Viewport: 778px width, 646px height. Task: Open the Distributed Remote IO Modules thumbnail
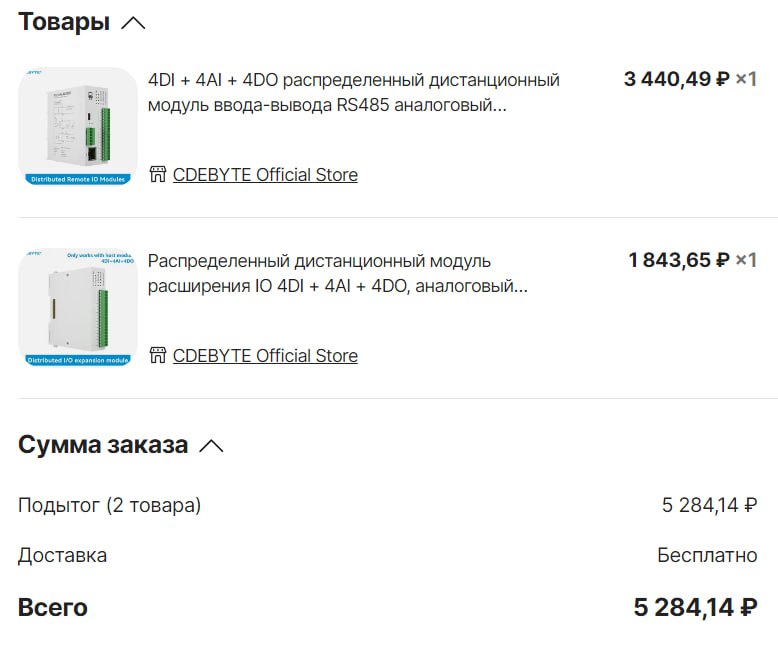(78, 127)
